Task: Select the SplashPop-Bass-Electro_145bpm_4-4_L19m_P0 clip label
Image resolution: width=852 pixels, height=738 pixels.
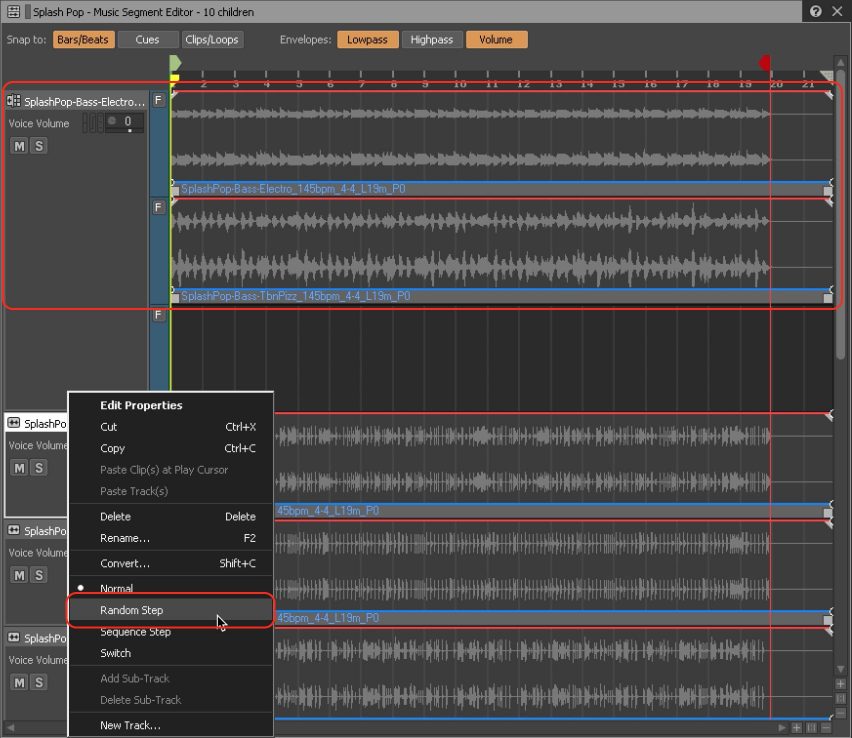Action: point(293,189)
